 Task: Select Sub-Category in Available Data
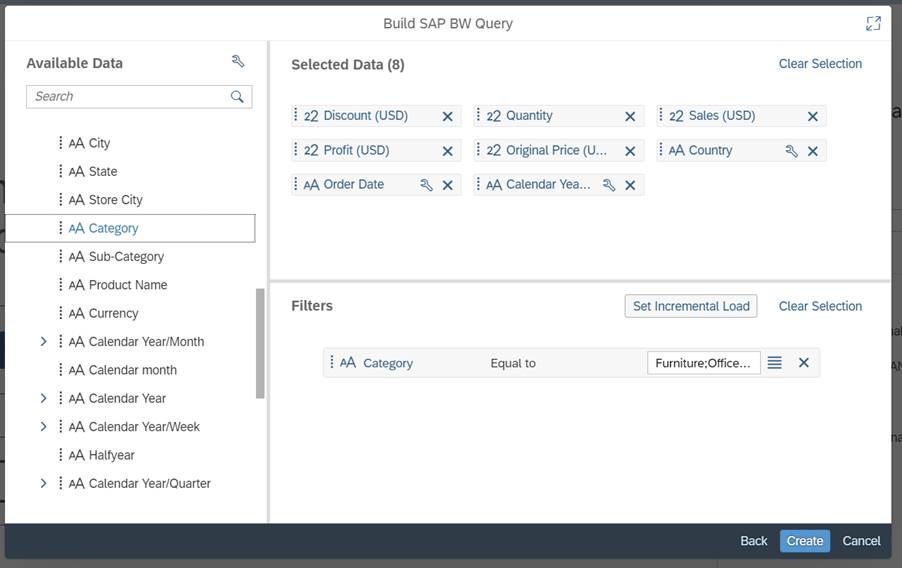[x=126, y=257]
